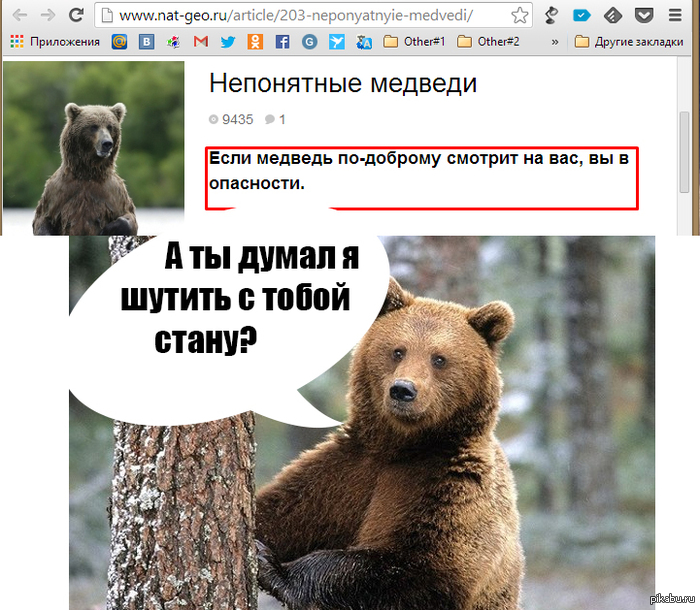Image resolution: width=700 pixels, height=610 pixels.
Task: Expand the Other#2 bookmarks folder
Action: coord(489,42)
